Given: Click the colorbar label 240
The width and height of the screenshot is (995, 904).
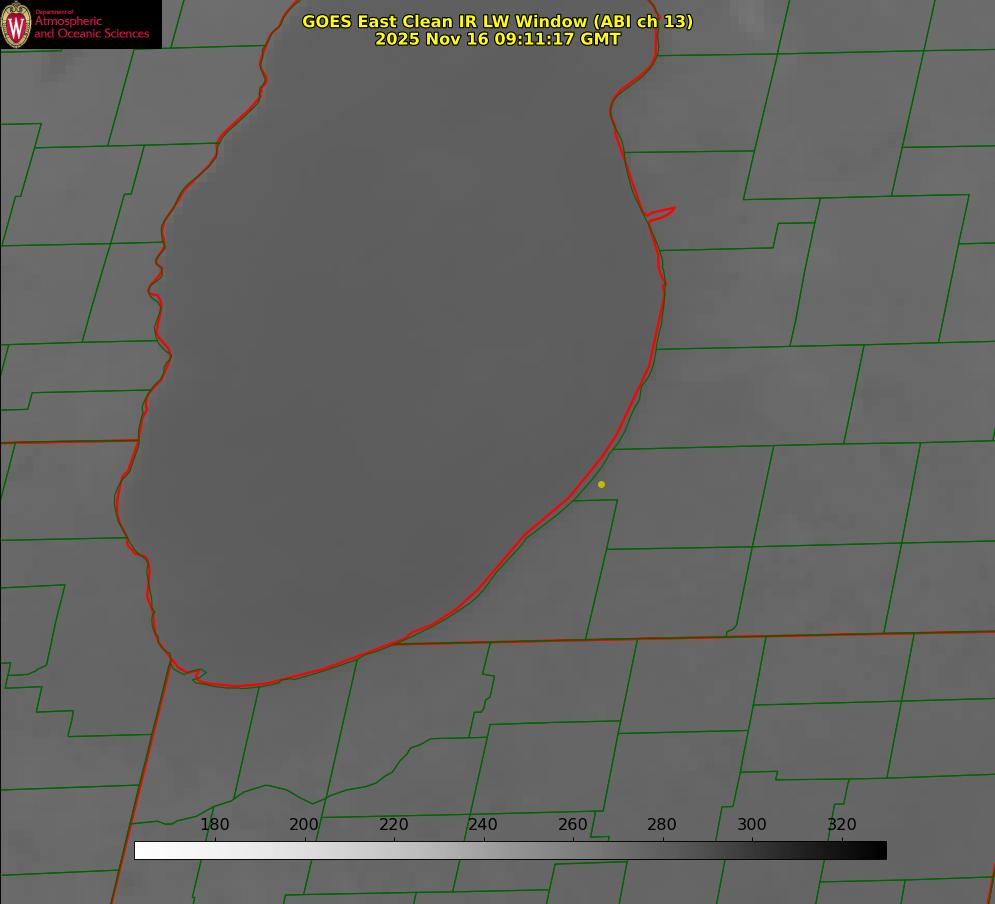Looking at the screenshot, I should pos(483,825).
